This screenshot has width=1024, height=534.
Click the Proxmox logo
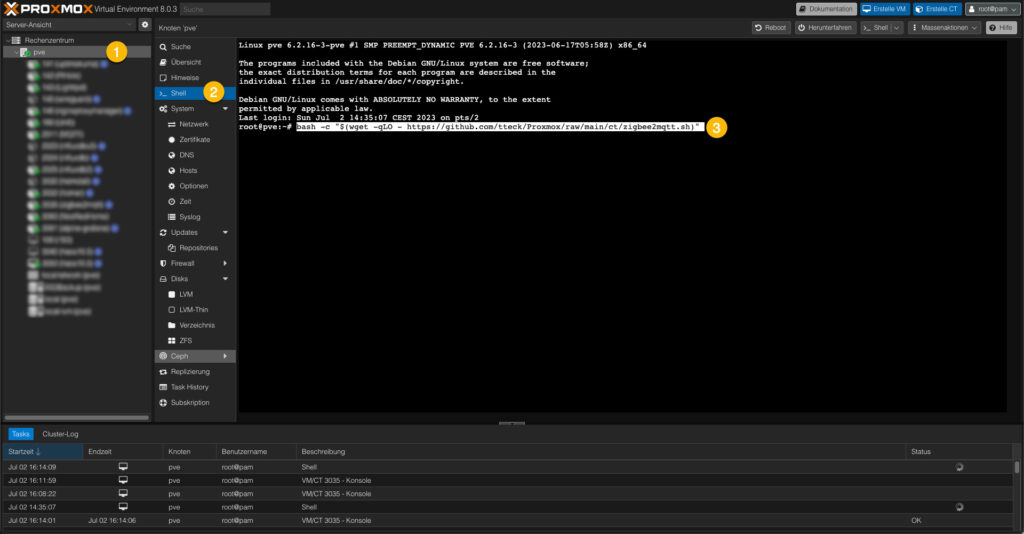click(49, 9)
